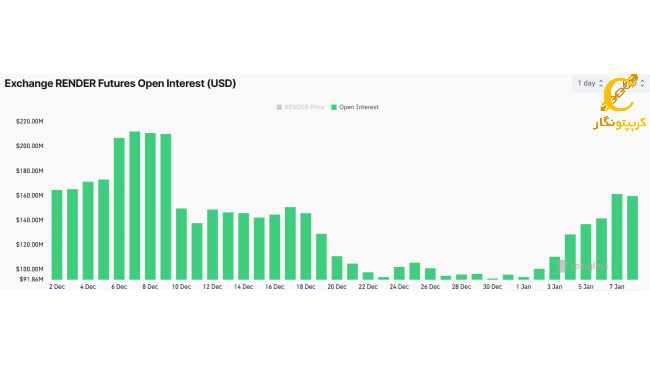The width and height of the screenshot is (650, 365).
Task: Click the green Open Interest legend swatch
Action: [334, 107]
